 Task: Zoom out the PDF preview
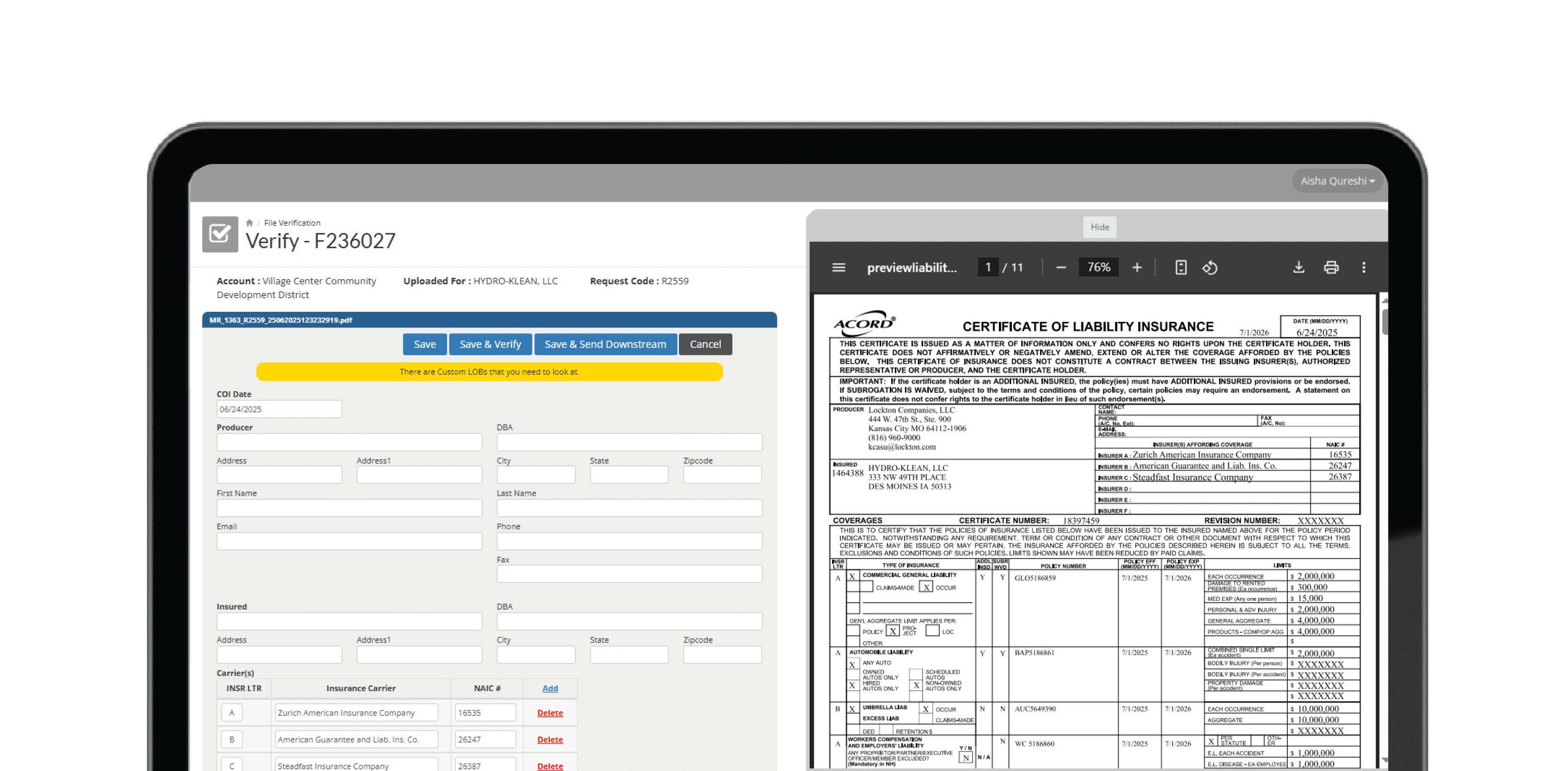[1061, 267]
